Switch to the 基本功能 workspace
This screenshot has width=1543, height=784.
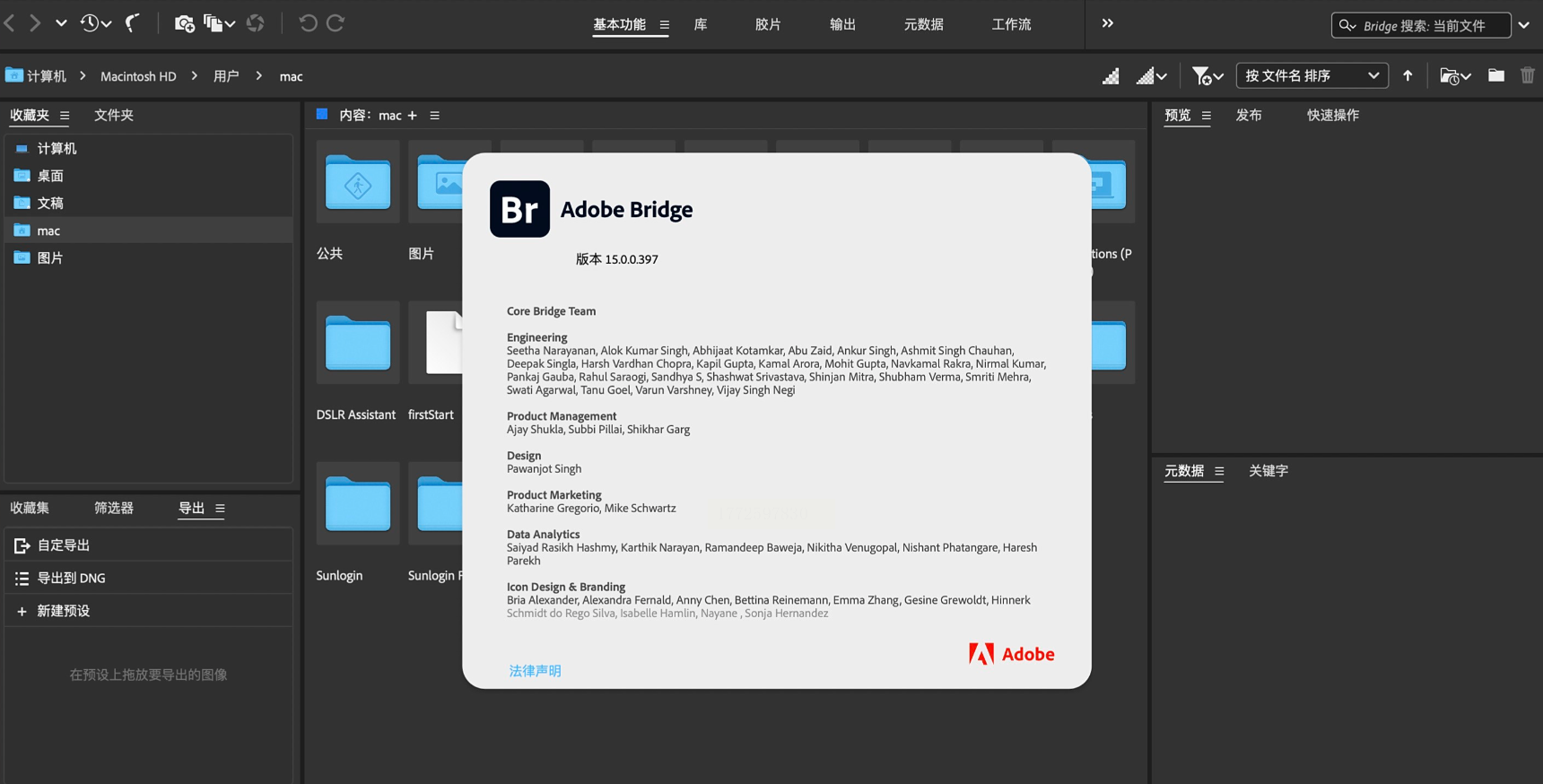(x=619, y=24)
